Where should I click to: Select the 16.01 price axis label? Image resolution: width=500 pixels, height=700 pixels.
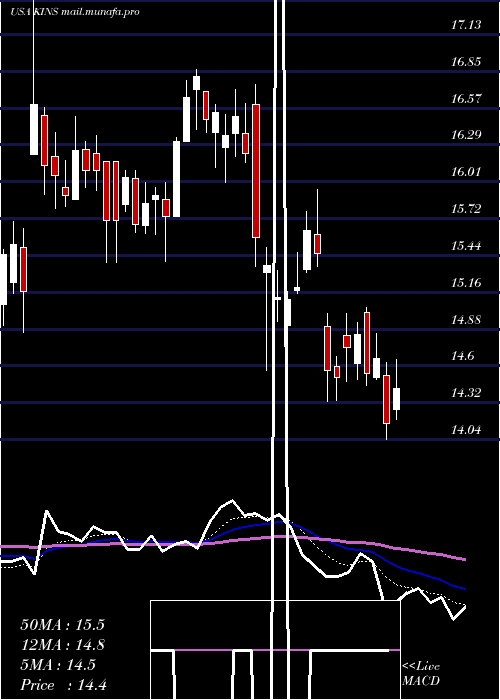click(x=466, y=172)
